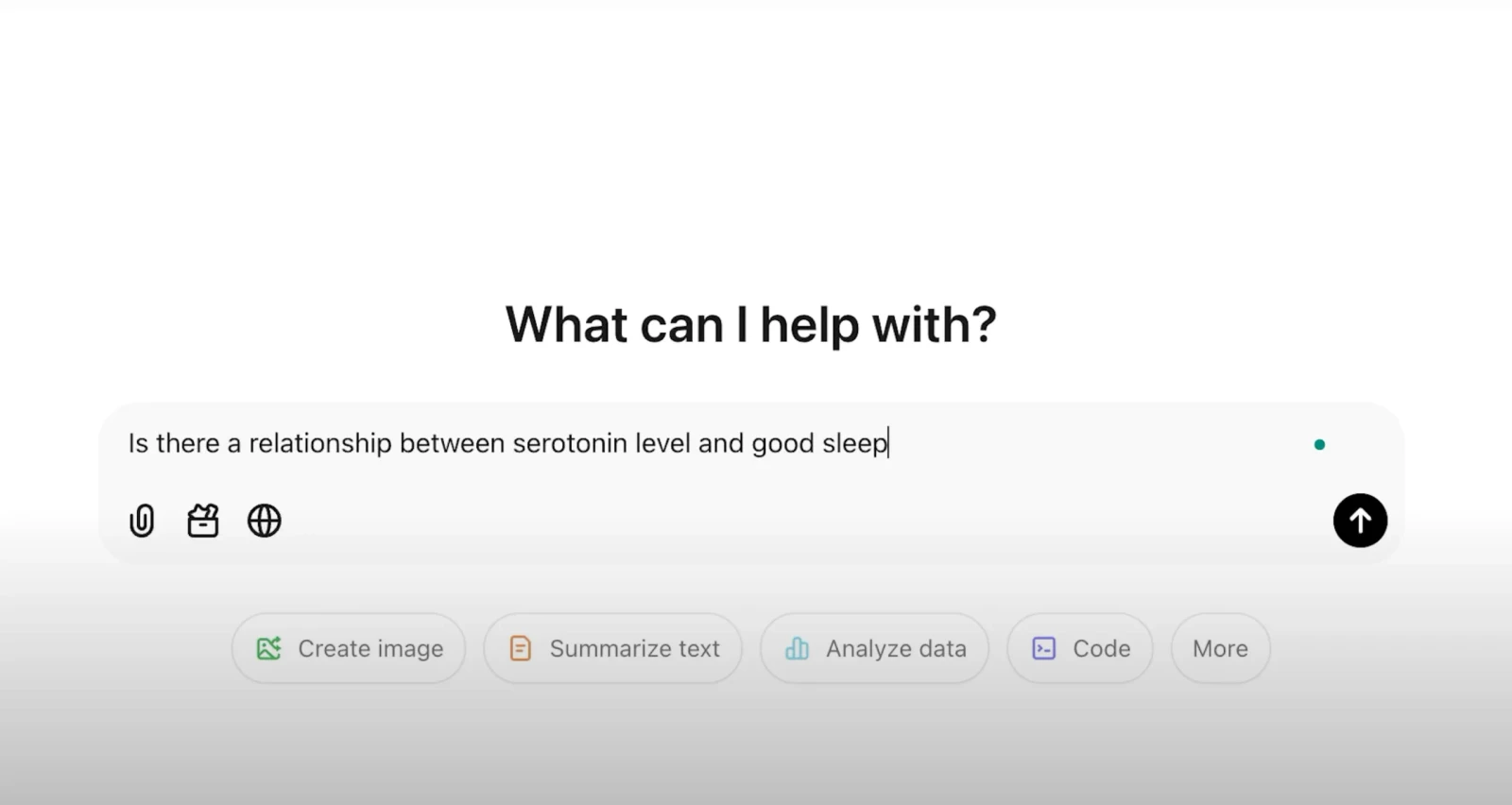1512x805 pixels.
Task: Attach a file with the paperclip icon
Action: click(x=142, y=521)
